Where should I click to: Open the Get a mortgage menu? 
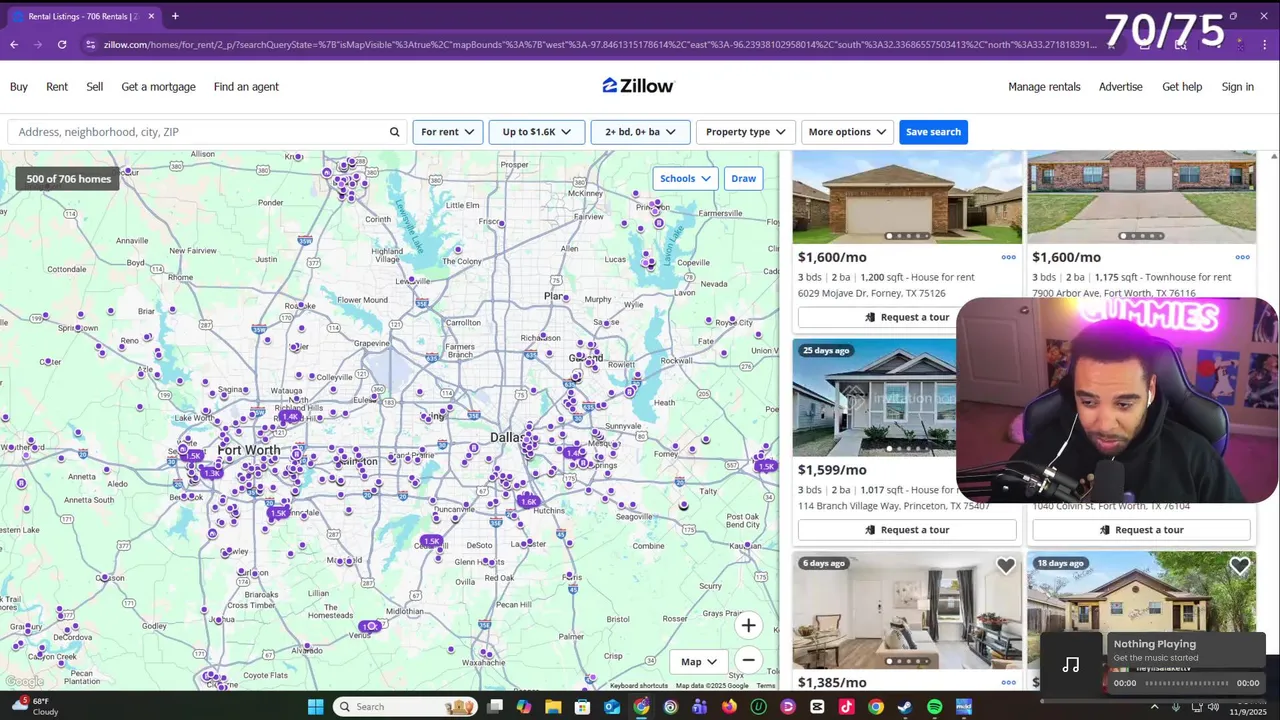tap(158, 87)
